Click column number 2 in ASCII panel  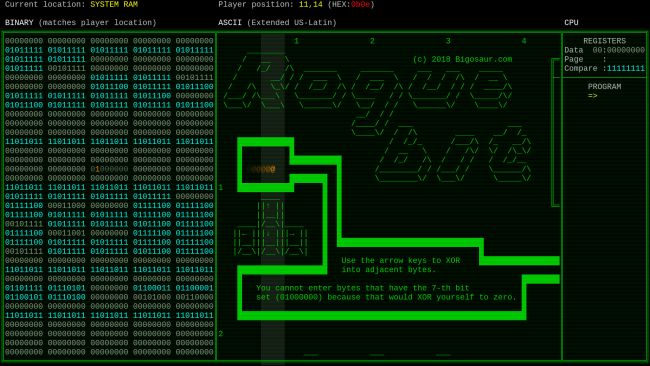click(x=372, y=41)
